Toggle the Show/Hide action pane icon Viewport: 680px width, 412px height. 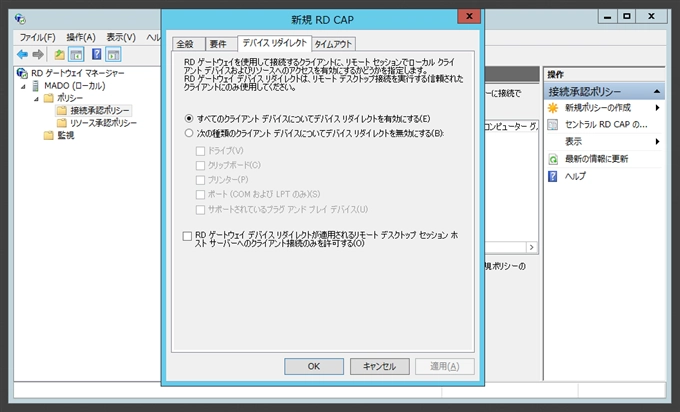(x=114, y=55)
